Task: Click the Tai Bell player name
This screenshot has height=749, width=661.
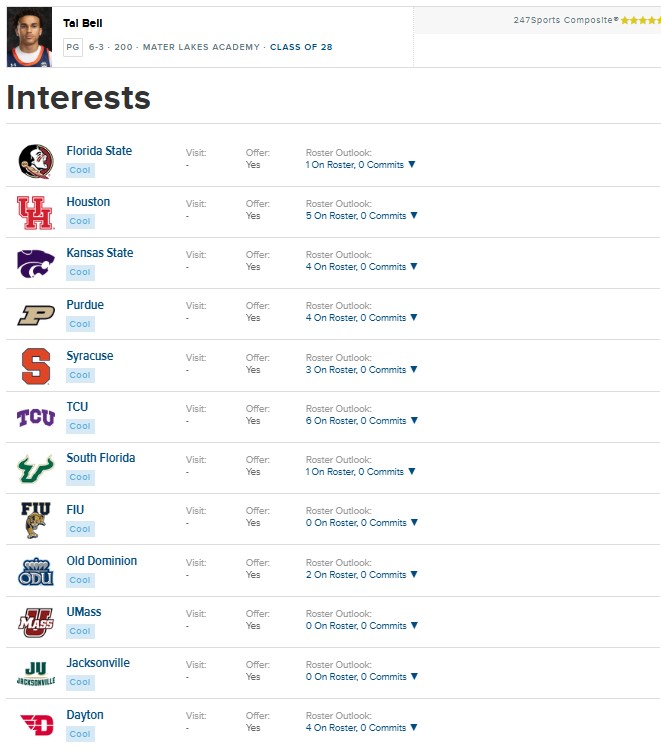Action: (x=82, y=23)
